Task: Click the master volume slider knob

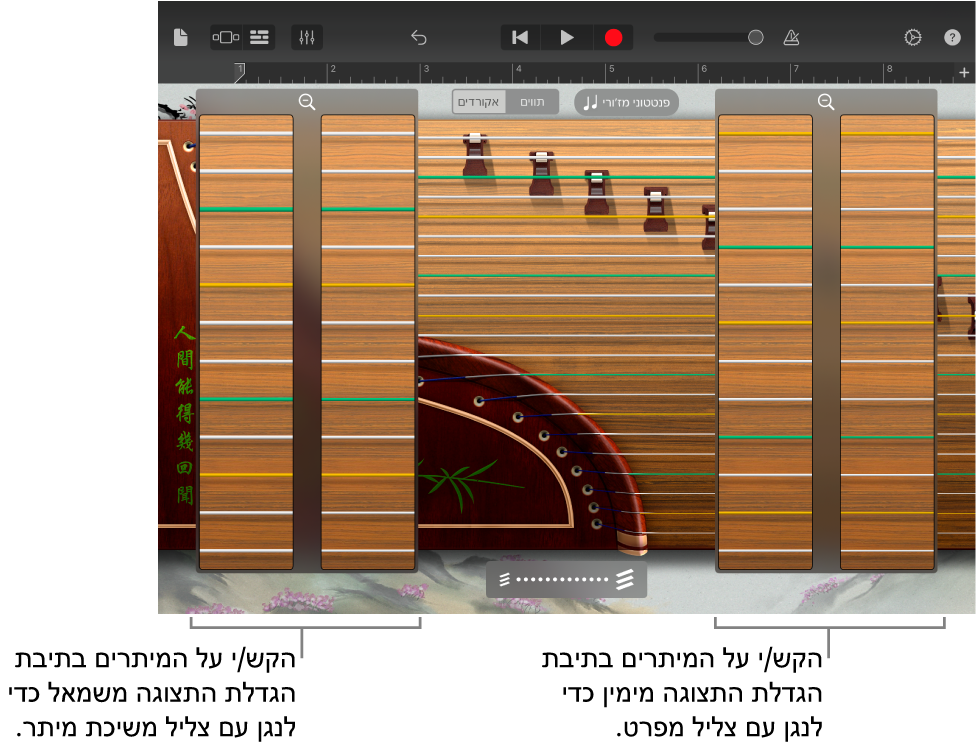Action: point(756,38)
